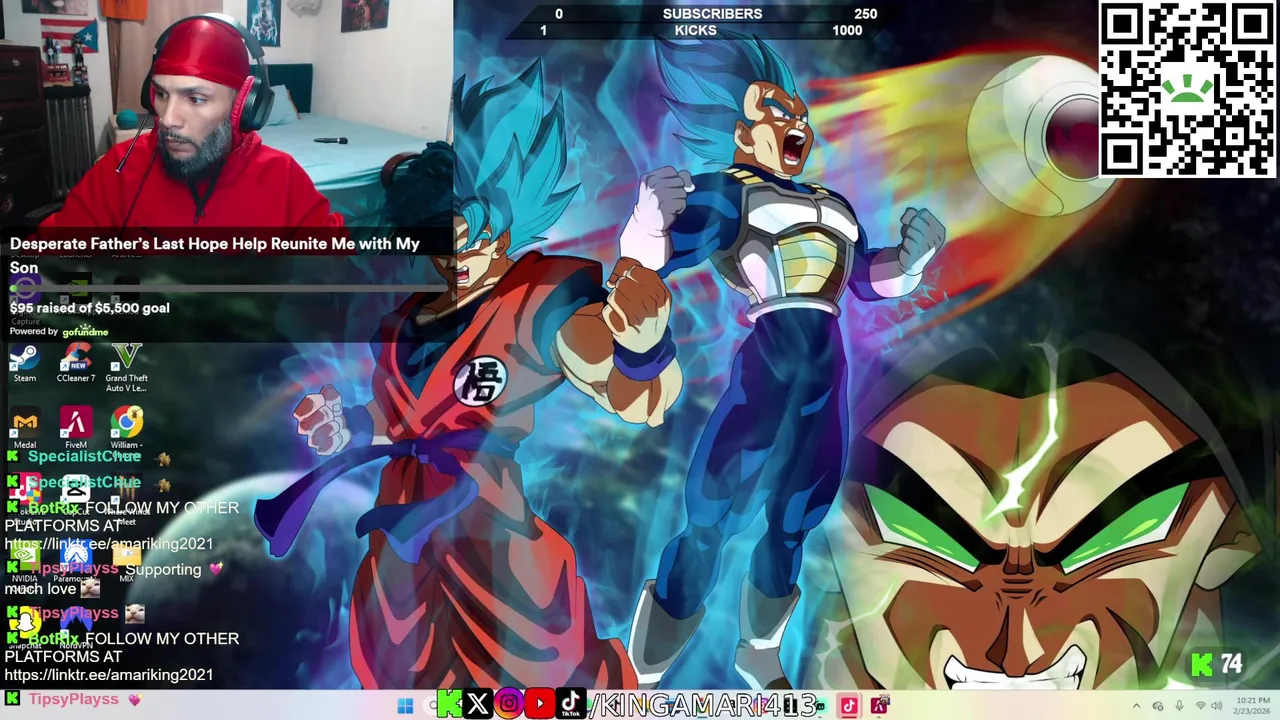The image size is (1280, 720).
Task: Open the Paramount desktop shortcut
Action: point(76,562)
